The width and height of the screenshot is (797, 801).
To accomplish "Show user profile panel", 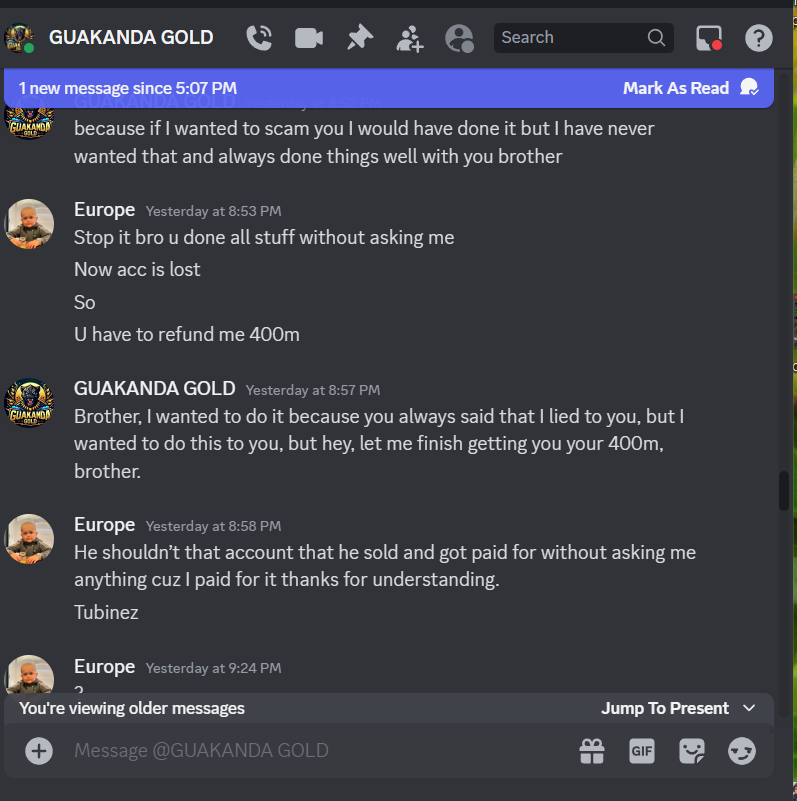I will [x=459, y=38].
